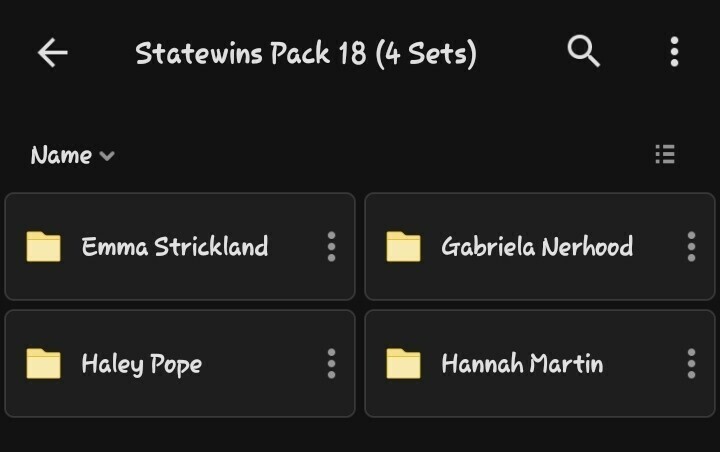This screenshot has height=452, width=720.
Task: Open the Name sort dropdown
Action: [73, 155]
